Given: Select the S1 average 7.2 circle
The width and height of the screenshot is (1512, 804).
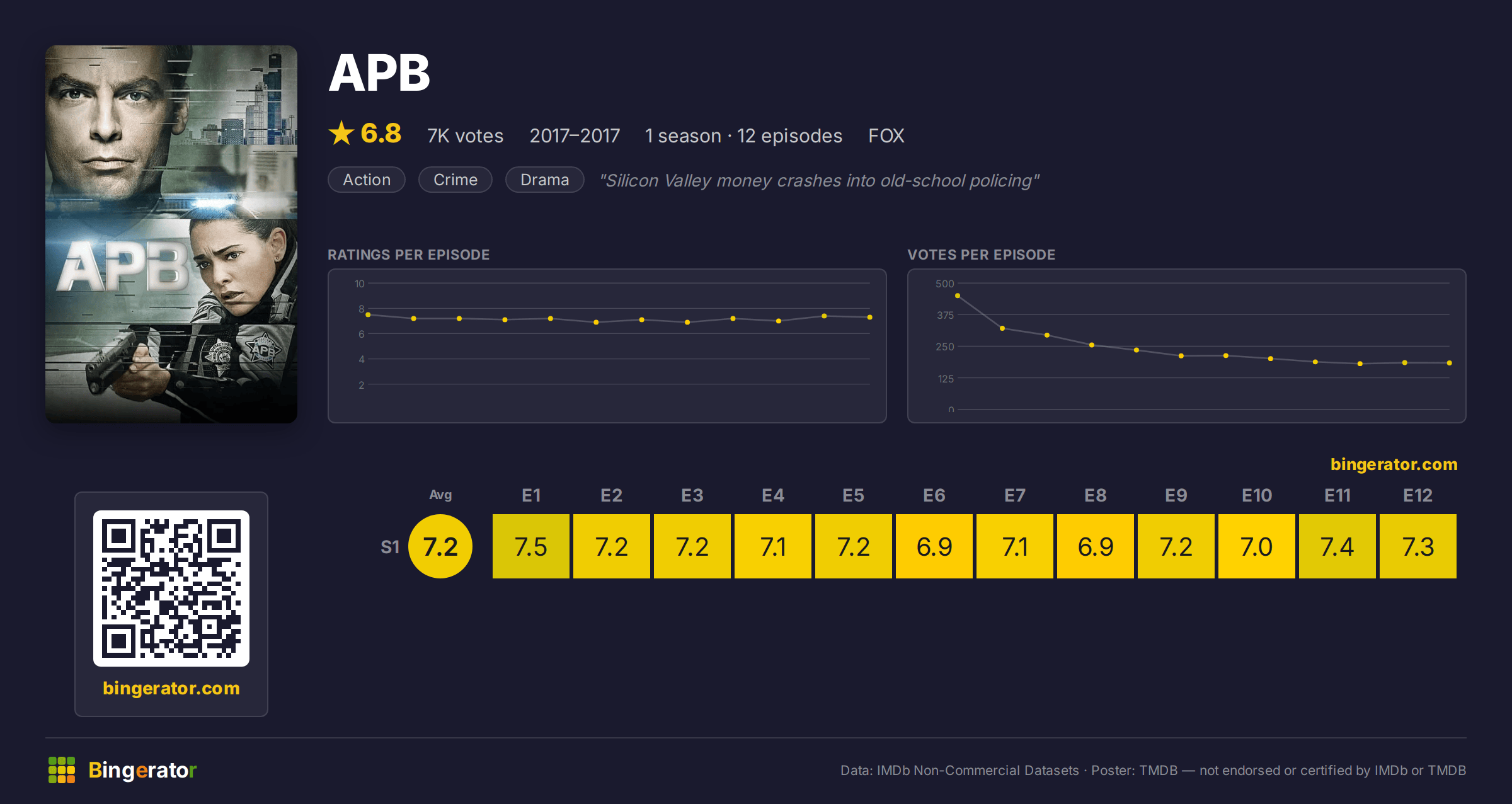Looking at the screenshot, I should pos(440,546).
